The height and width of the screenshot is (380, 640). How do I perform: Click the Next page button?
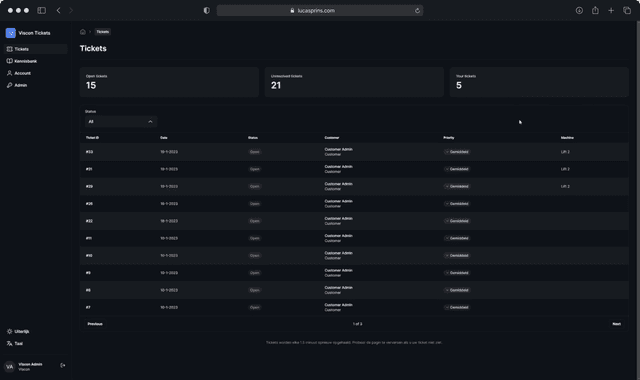tap(616, 324)
